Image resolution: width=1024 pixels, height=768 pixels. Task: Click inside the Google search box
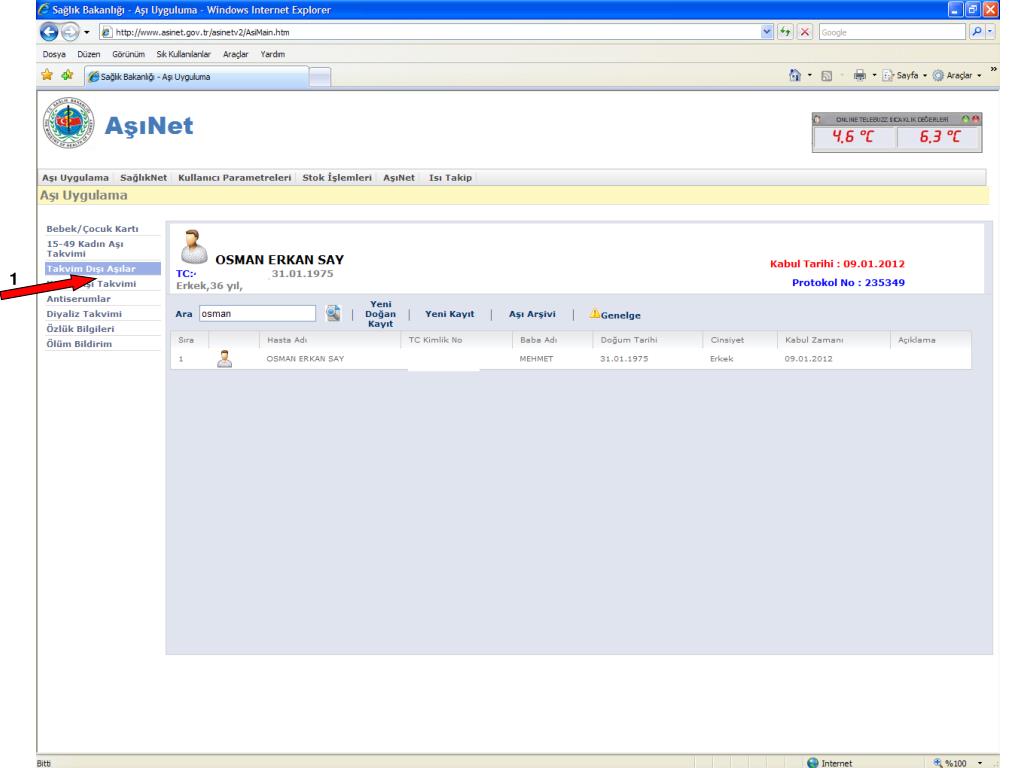coord(892,32)
